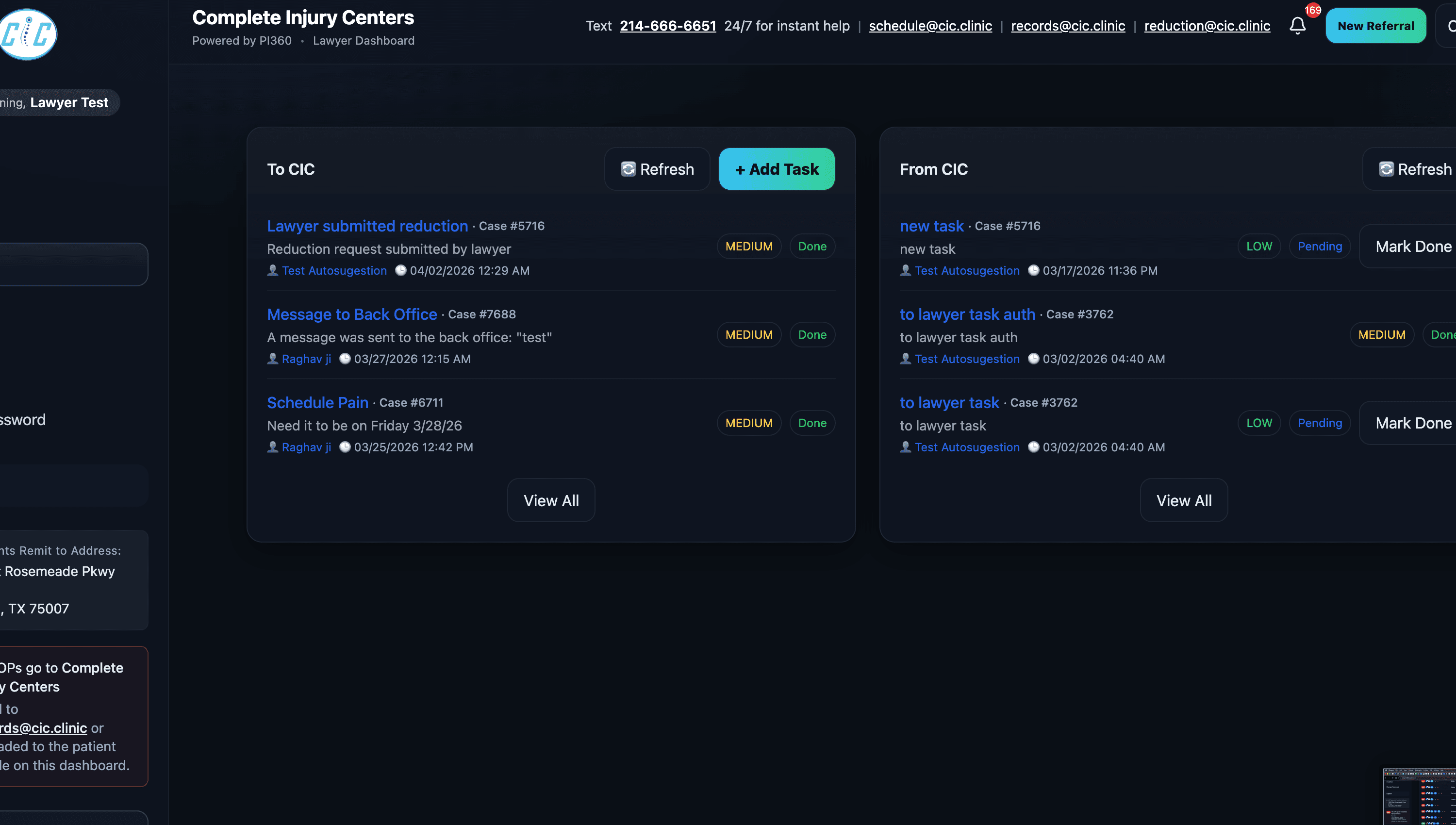The image size is (1456, 825).
Task: Click Pending badge on 'to lawyer task' row
Action: (1320, 423)
